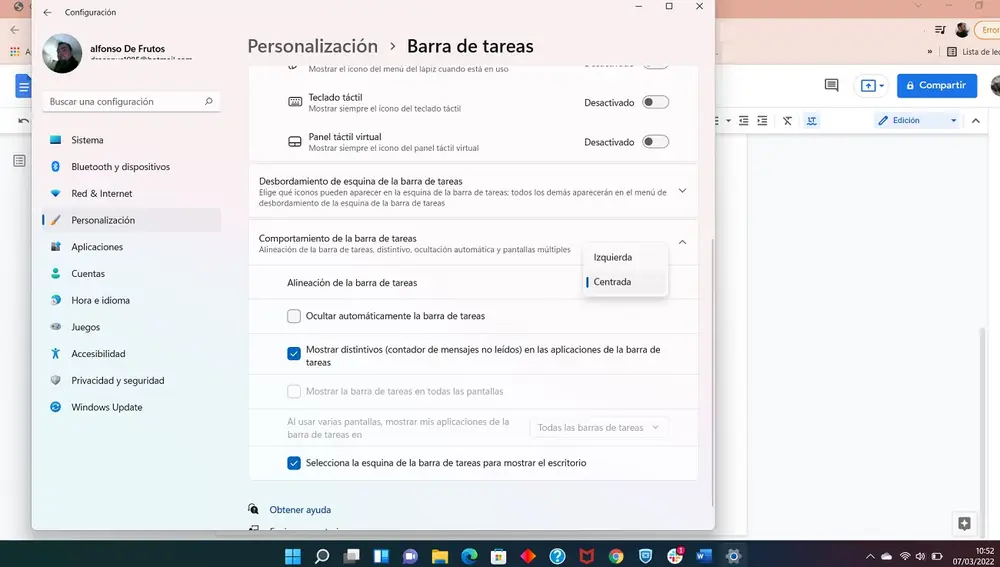This screenshot has height=567, width=1000.
Task: Click Personalización in the breadcrumb
Action: click(312, 46)
